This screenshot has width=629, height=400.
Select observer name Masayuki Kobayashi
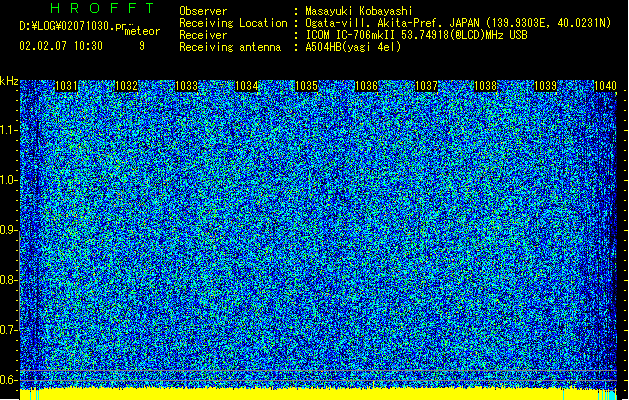click(x=359, y=11)
